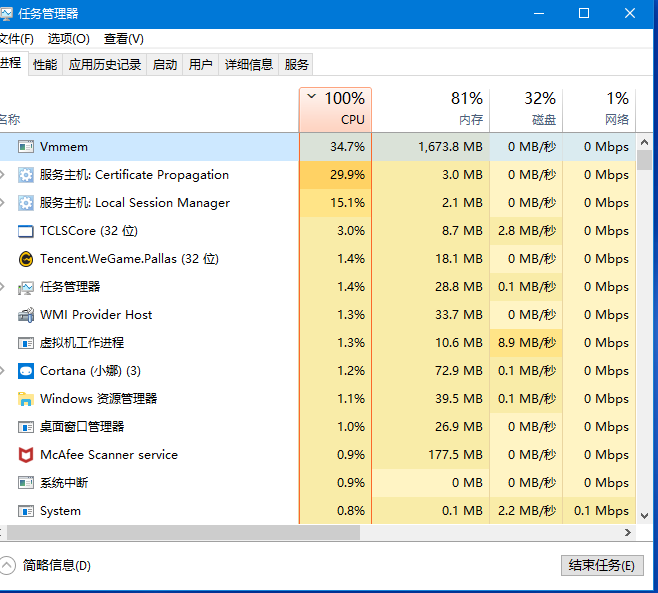Sort by the 网络 column header
The width and height of the screenshot is (658, 593).
[599, 110]
